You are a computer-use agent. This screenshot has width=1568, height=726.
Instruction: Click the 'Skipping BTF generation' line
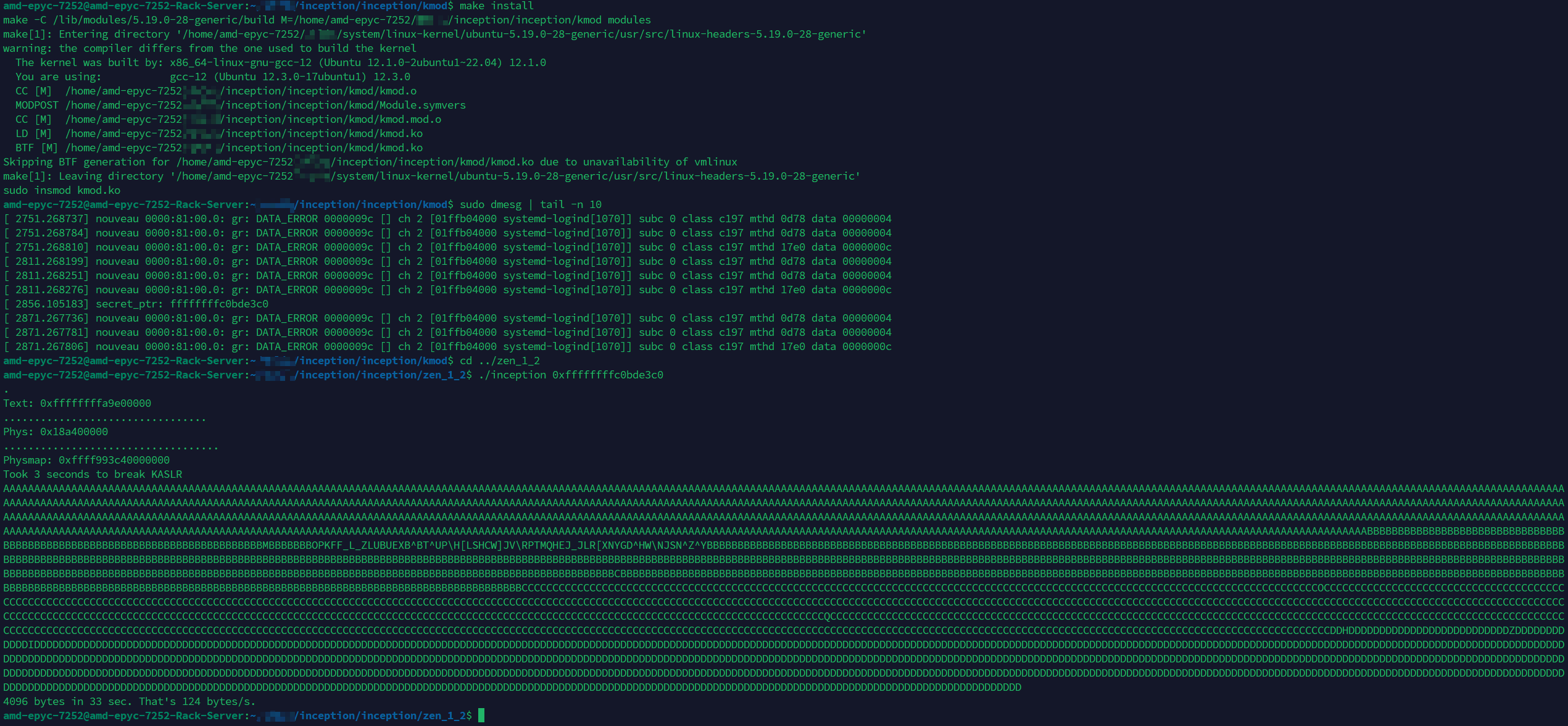point(370,162)
